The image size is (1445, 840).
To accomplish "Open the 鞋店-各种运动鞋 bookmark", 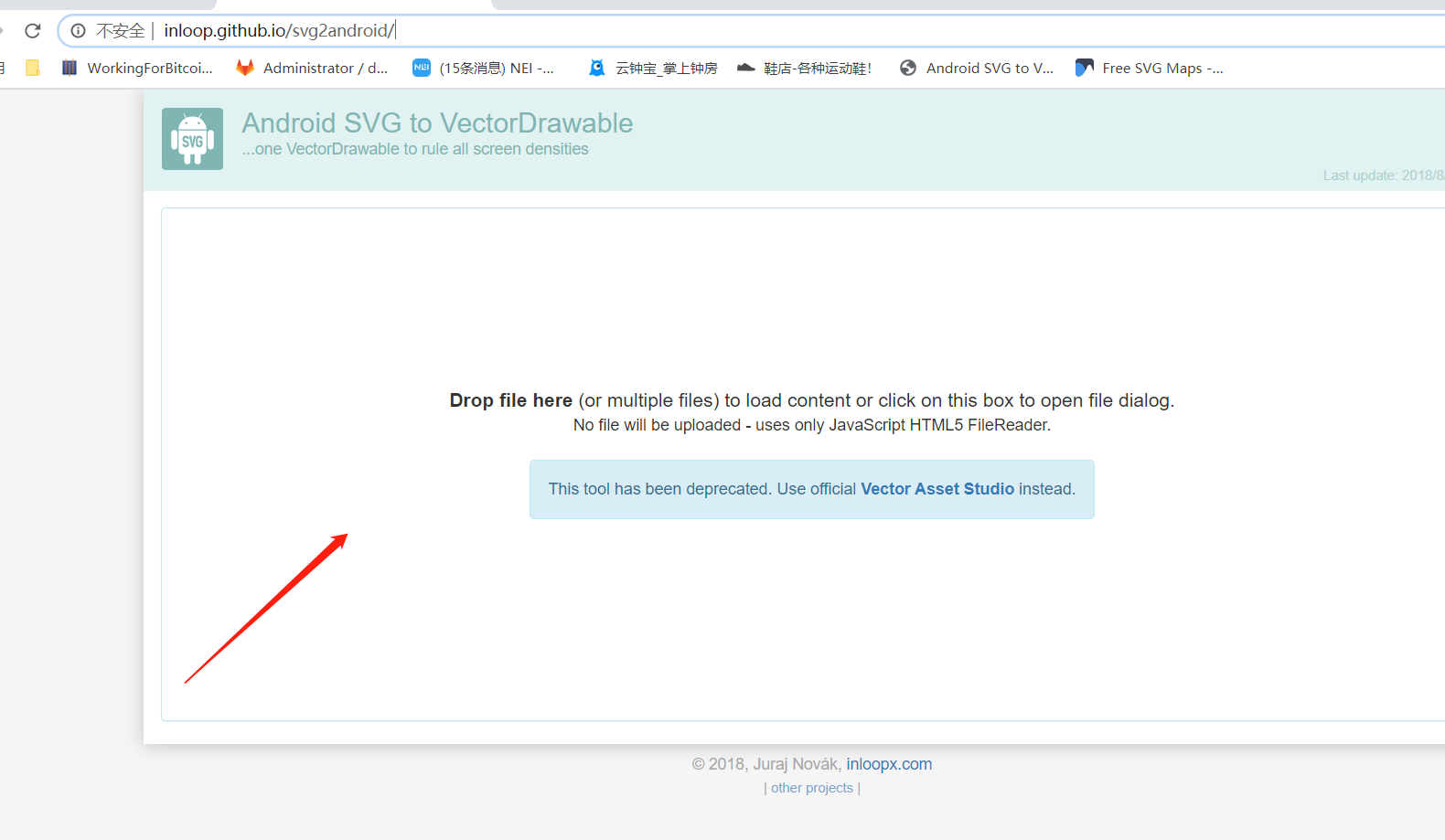I will click(x=805, y=68).
